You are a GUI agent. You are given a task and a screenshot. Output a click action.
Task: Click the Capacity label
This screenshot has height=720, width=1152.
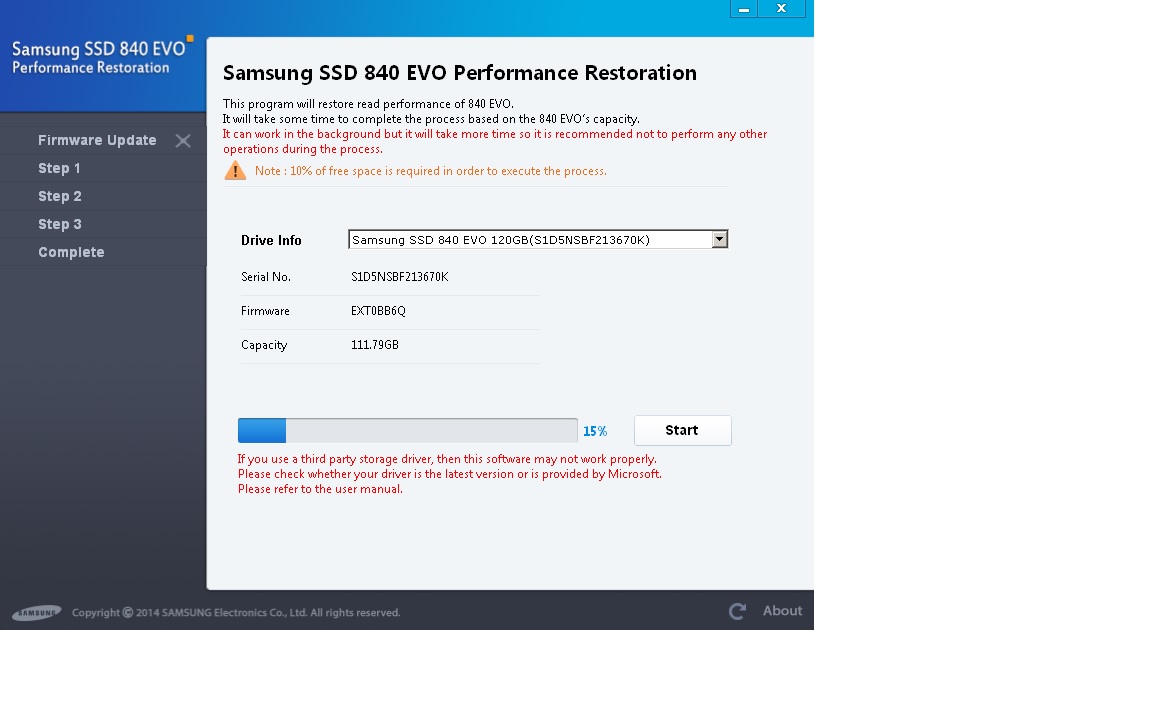(264, 345)
